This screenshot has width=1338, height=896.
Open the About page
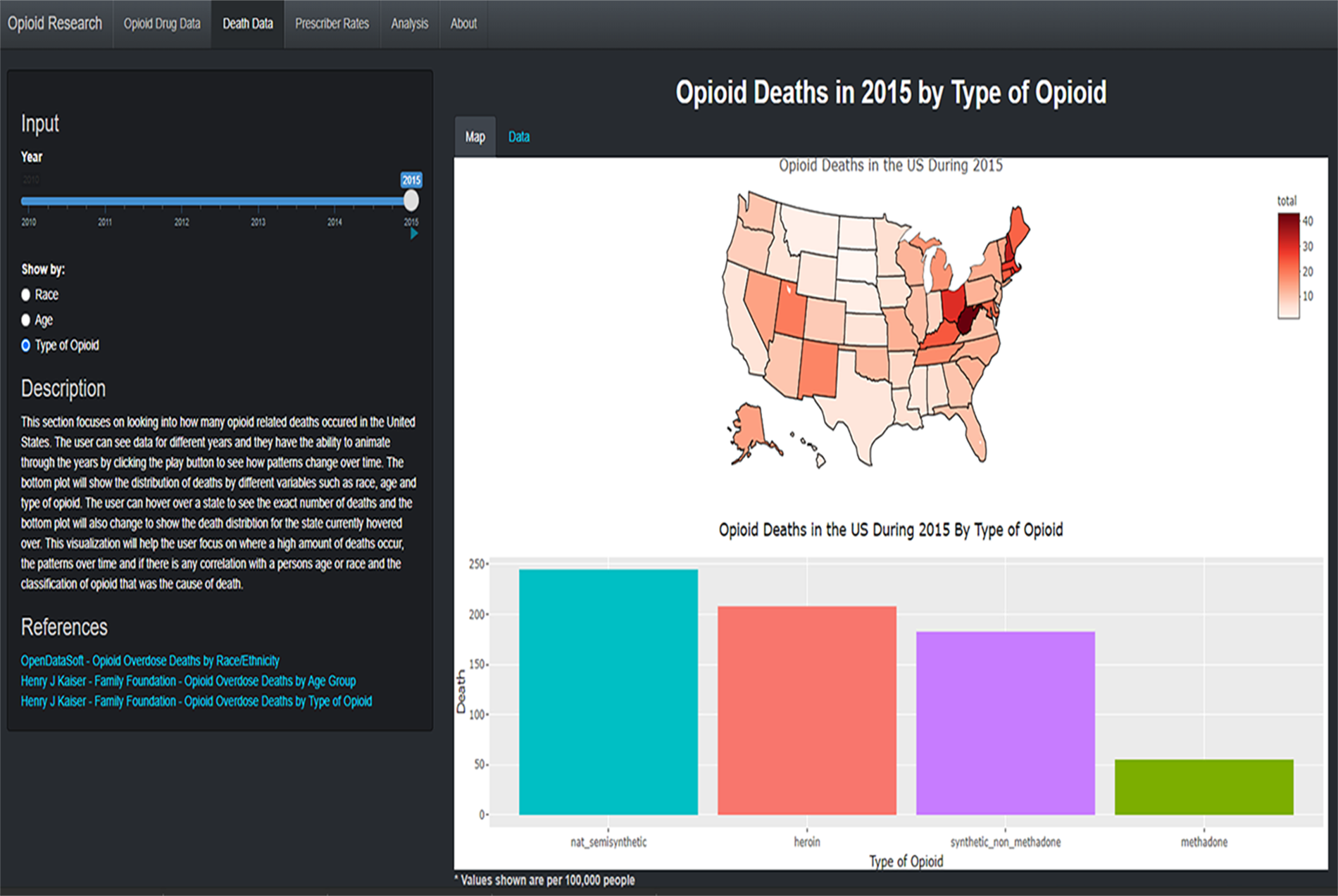coord(463,23)
